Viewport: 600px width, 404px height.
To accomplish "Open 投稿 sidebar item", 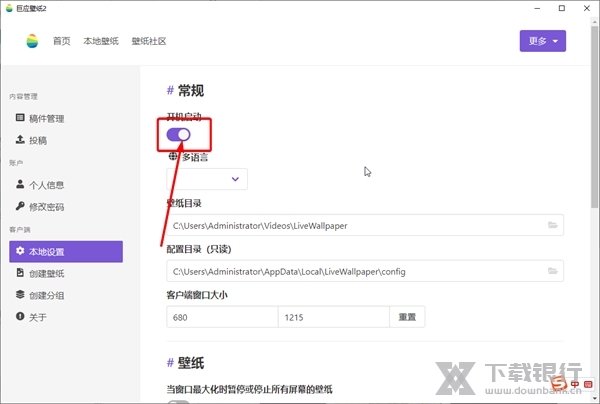I will (x=66, y=140).
